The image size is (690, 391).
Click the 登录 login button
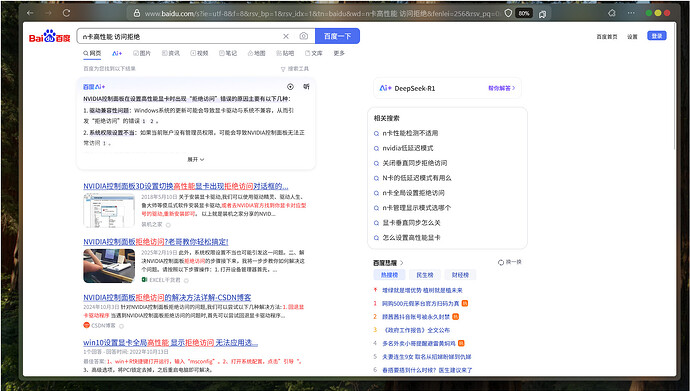(x=657, y=36)
